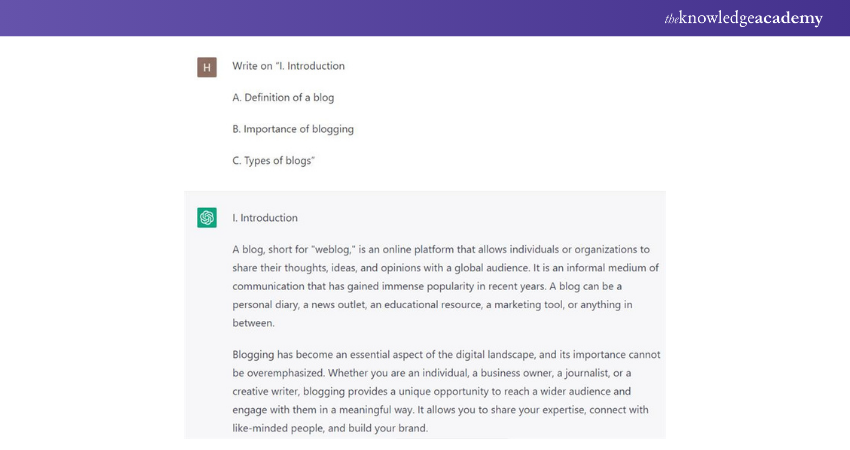Click the user avatar labeled H
The width and height of the screenshot is (850, 450).
point(207,68)
